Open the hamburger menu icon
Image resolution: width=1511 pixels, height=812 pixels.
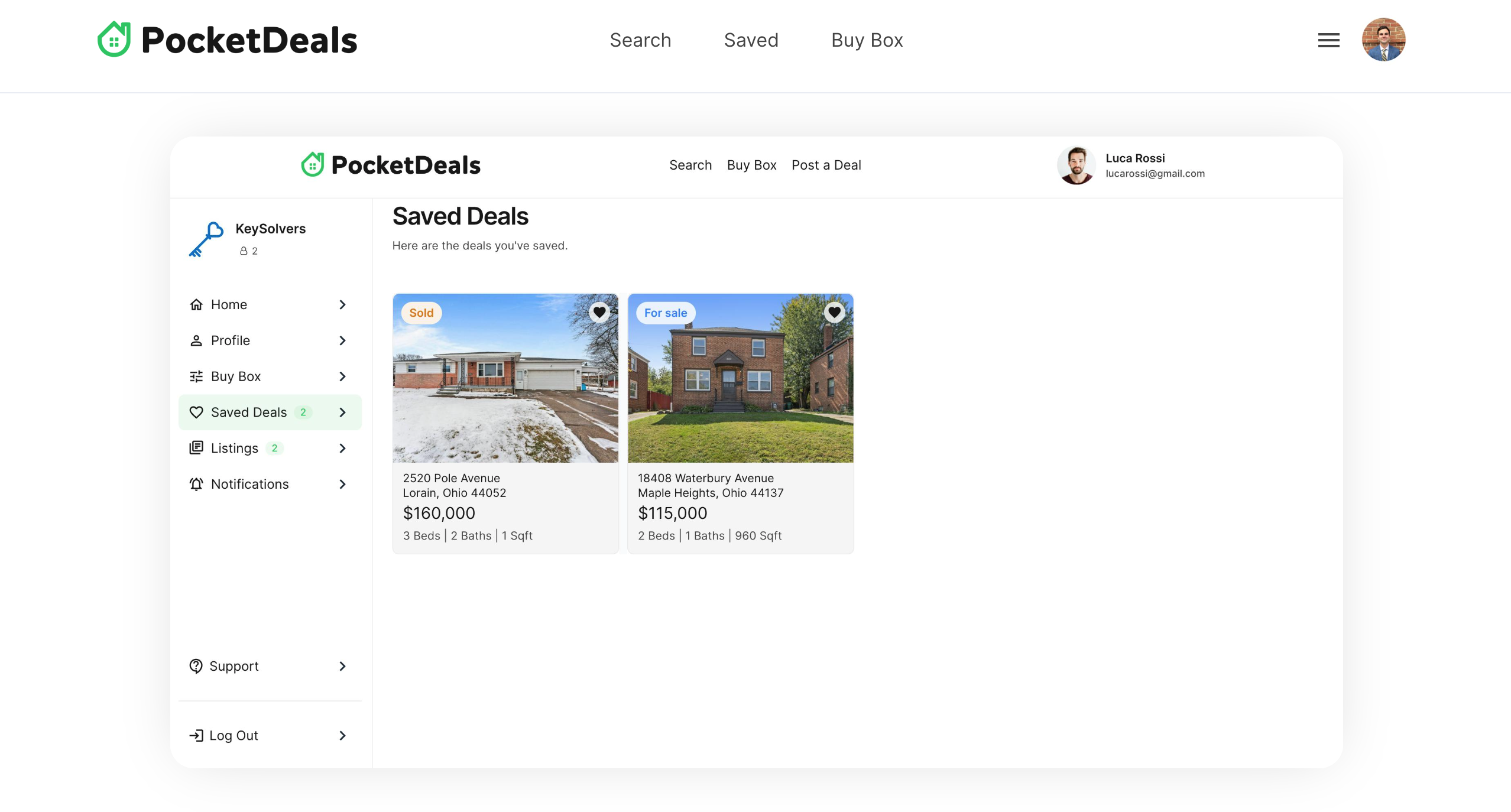[1328, 40]
